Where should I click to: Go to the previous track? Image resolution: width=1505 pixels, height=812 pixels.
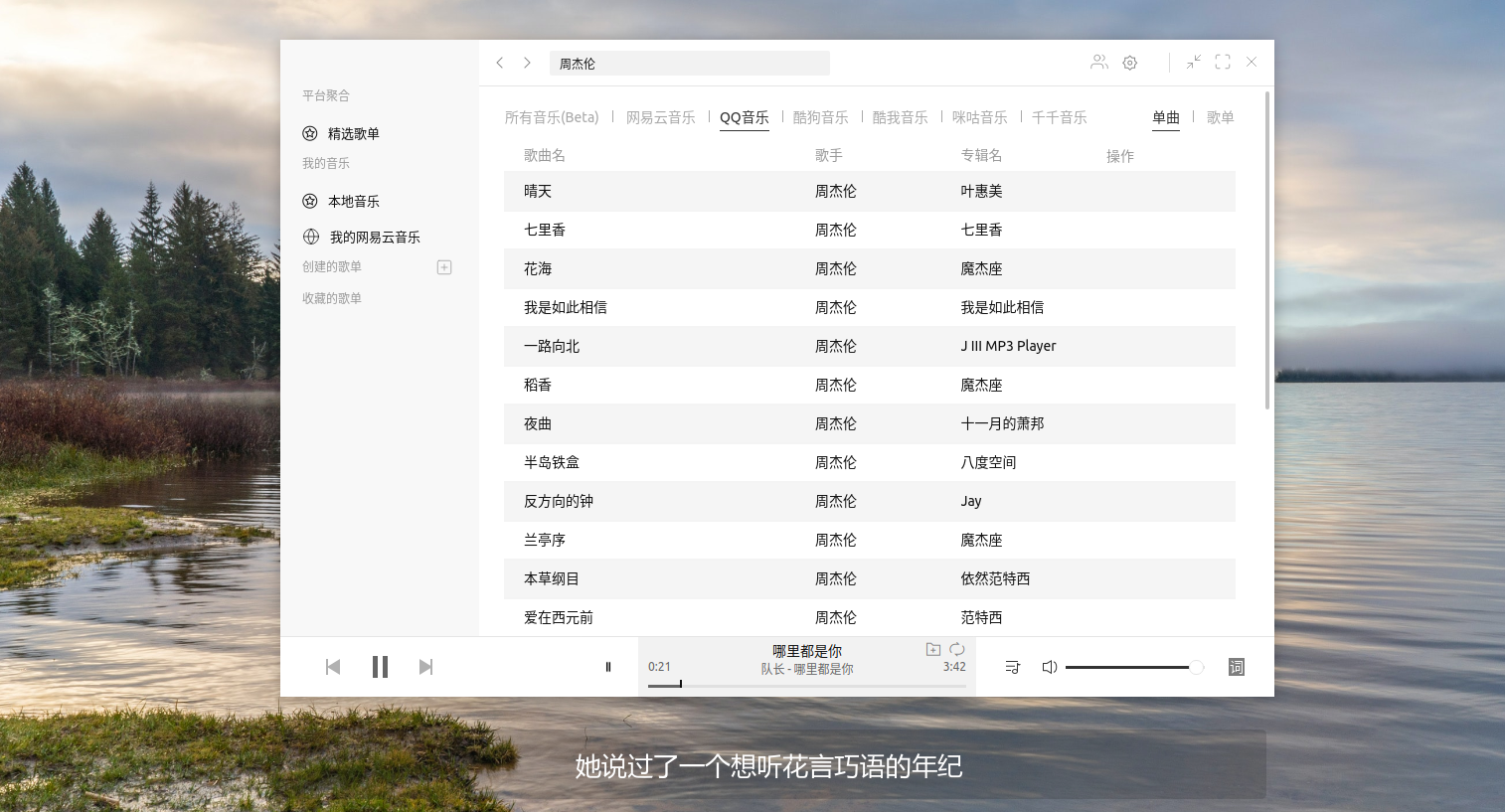tap(333, 667)
